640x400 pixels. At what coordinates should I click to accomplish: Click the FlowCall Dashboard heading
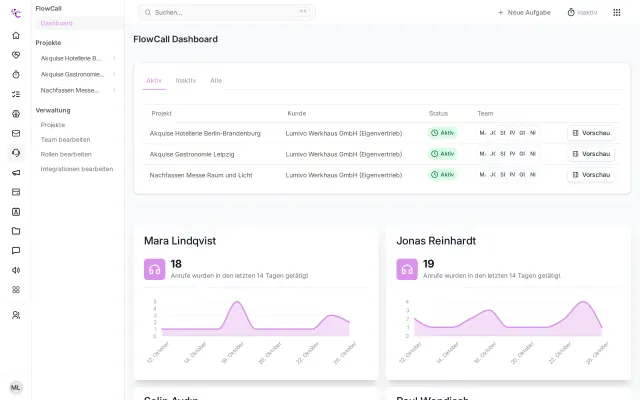point(176,39)
